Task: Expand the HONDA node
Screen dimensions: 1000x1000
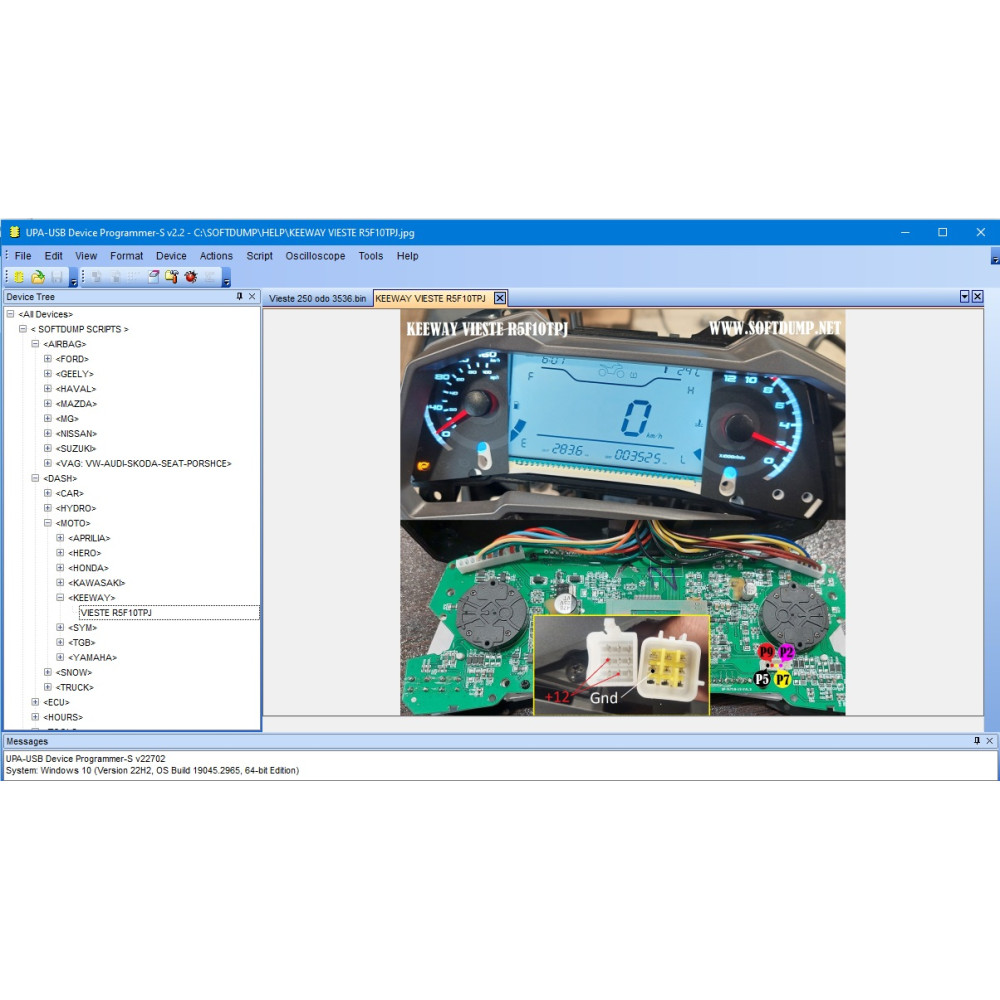Action: (60, 568)
